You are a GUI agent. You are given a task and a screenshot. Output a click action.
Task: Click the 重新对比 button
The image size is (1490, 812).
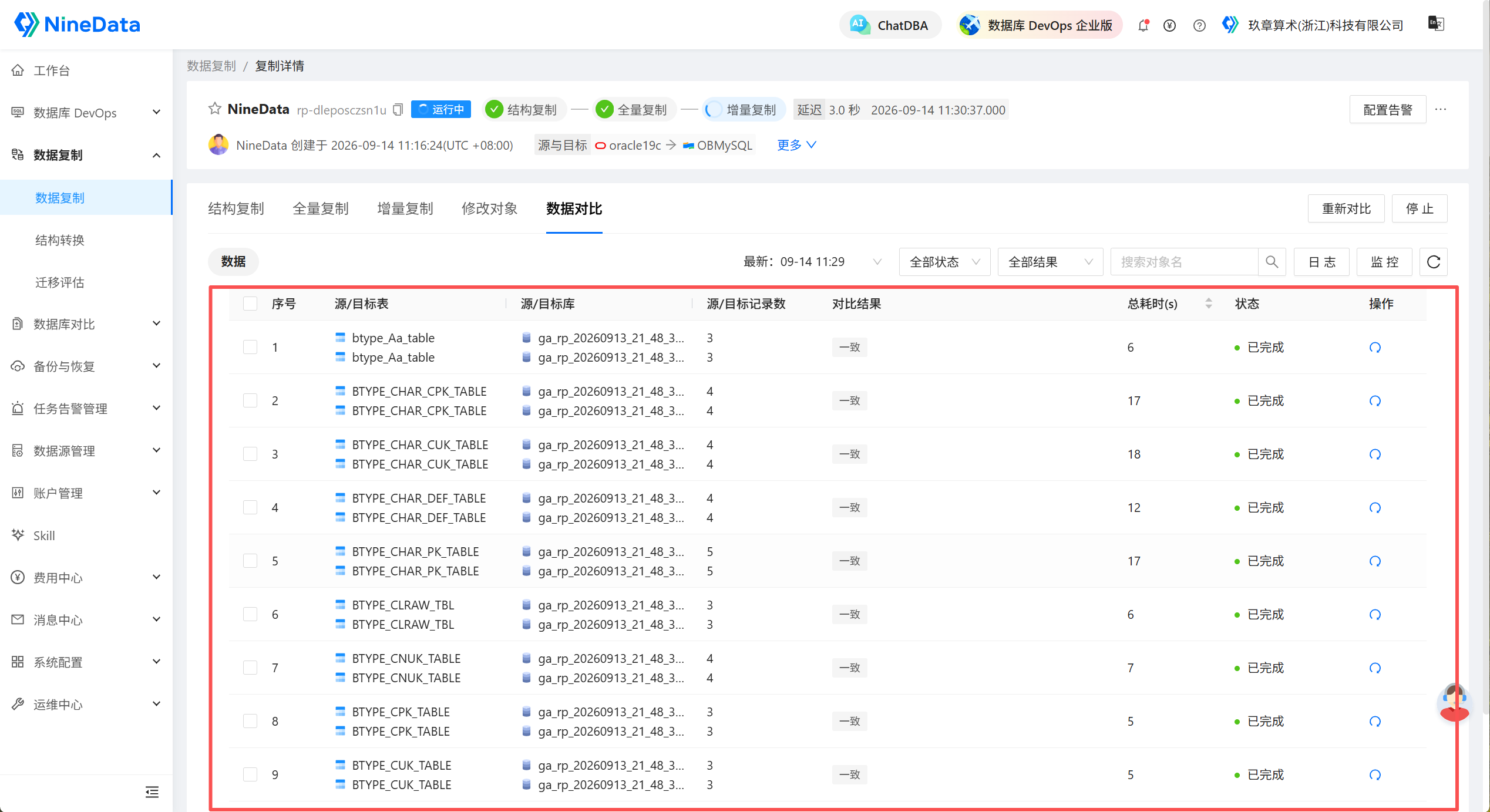click(1346, 209)
